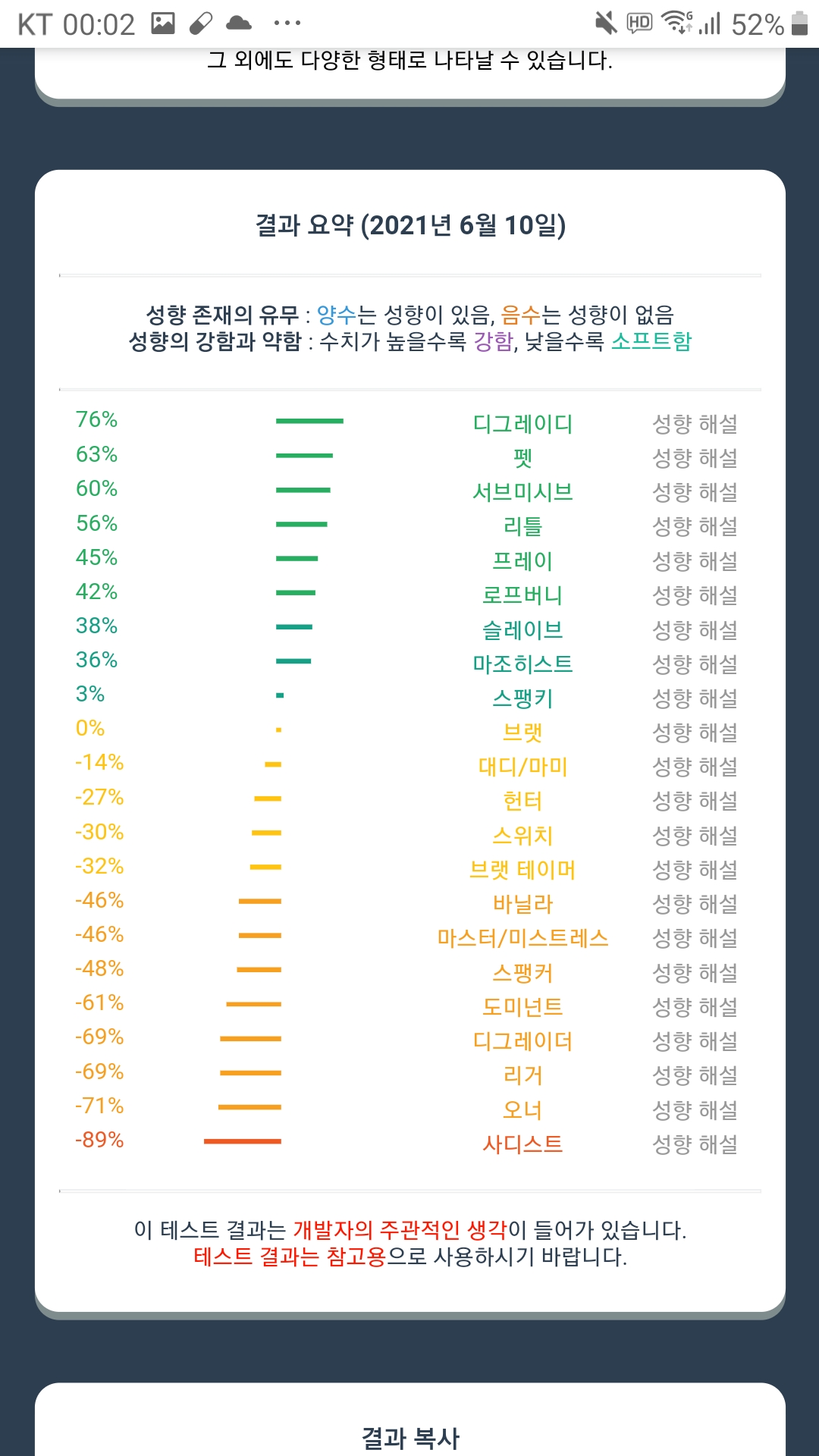
Task: Click the red -89% result bar
Action: [243, 1141]
